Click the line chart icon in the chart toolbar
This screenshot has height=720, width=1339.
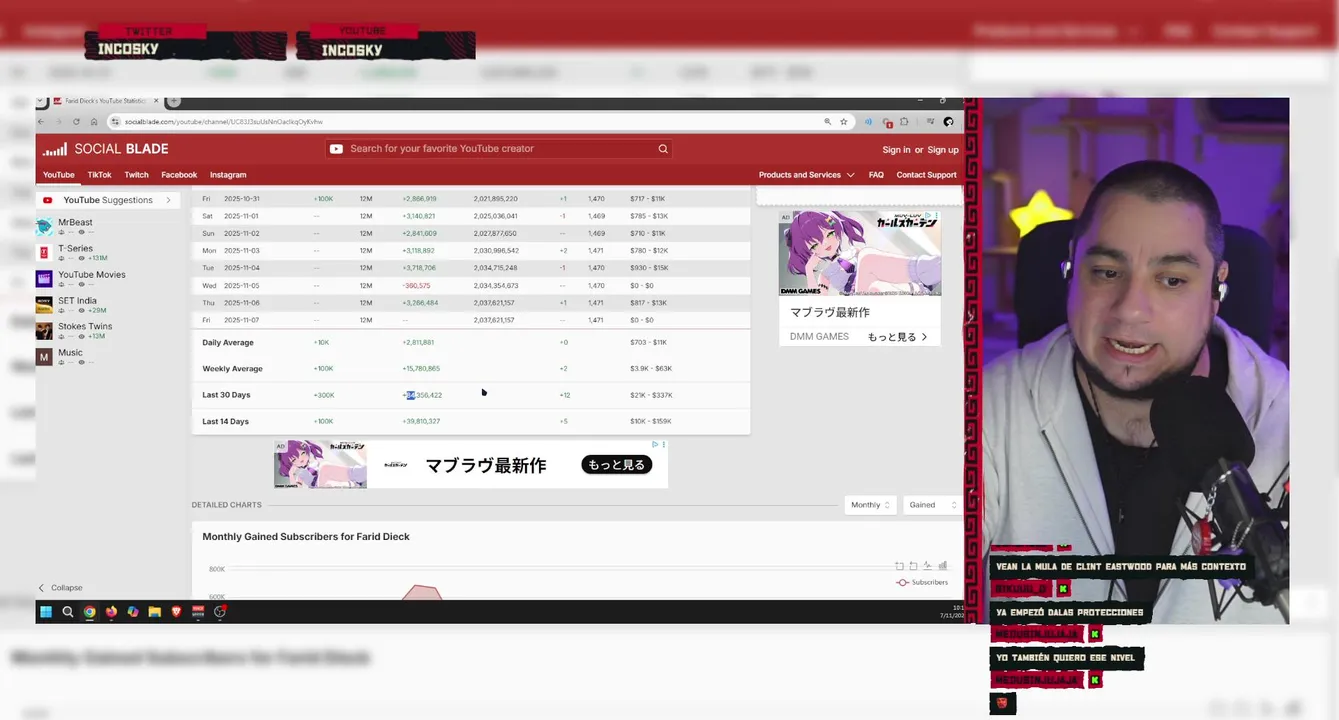click(927, 566)
